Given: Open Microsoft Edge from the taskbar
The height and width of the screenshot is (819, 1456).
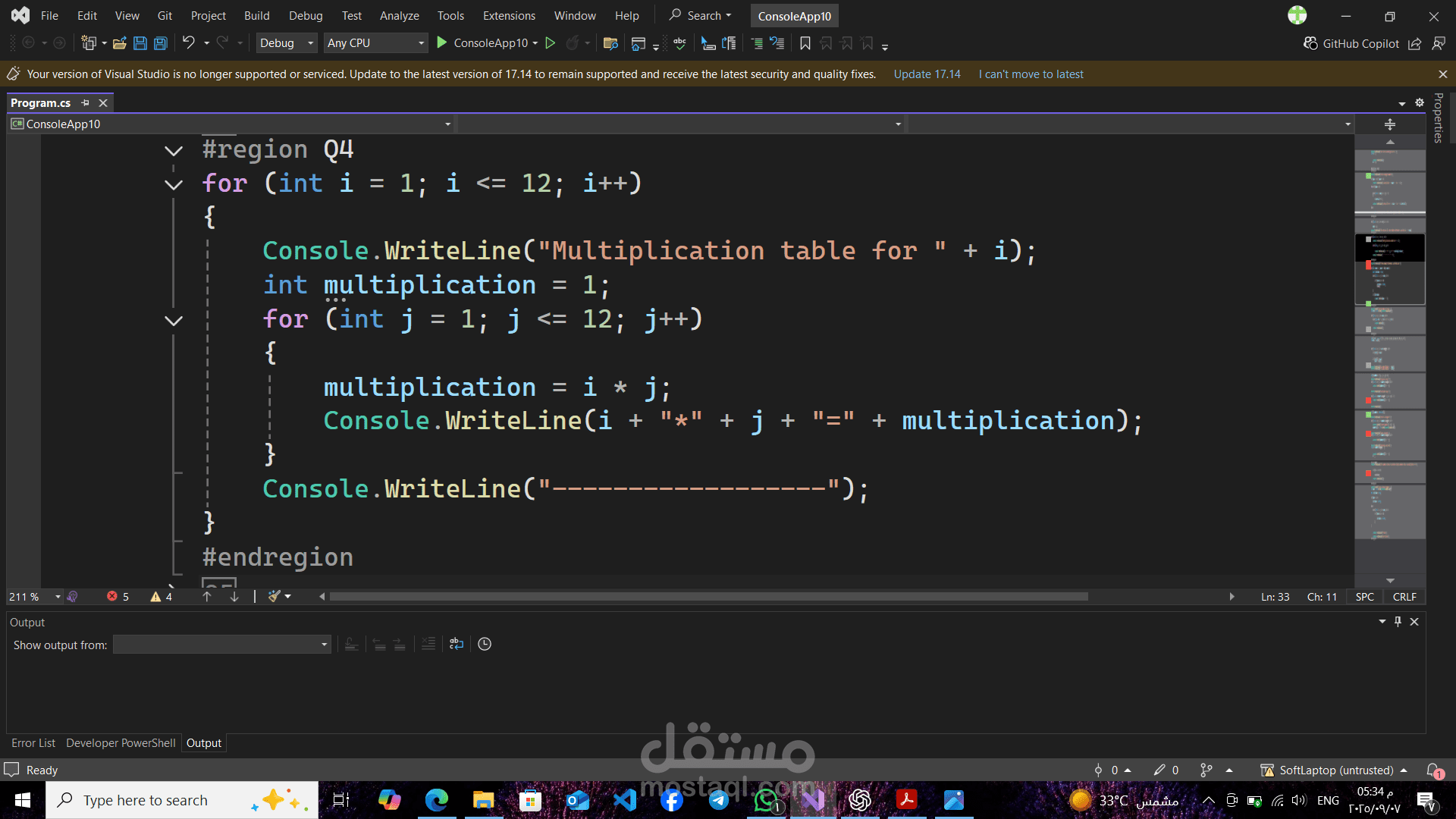Looking at the screenshot, I should [x=437, y=800].
